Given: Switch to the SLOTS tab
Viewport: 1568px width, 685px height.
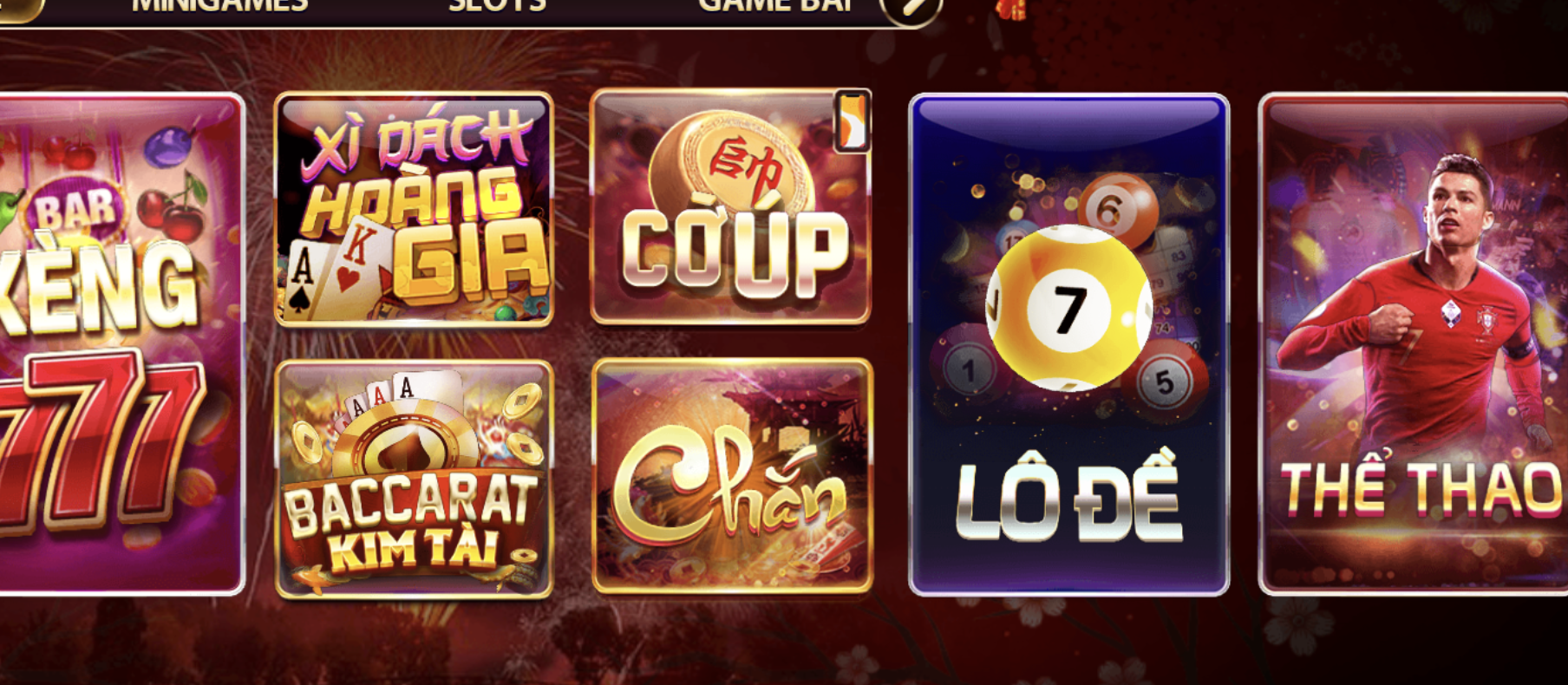Looking at the screenshot, I should 497,6.
